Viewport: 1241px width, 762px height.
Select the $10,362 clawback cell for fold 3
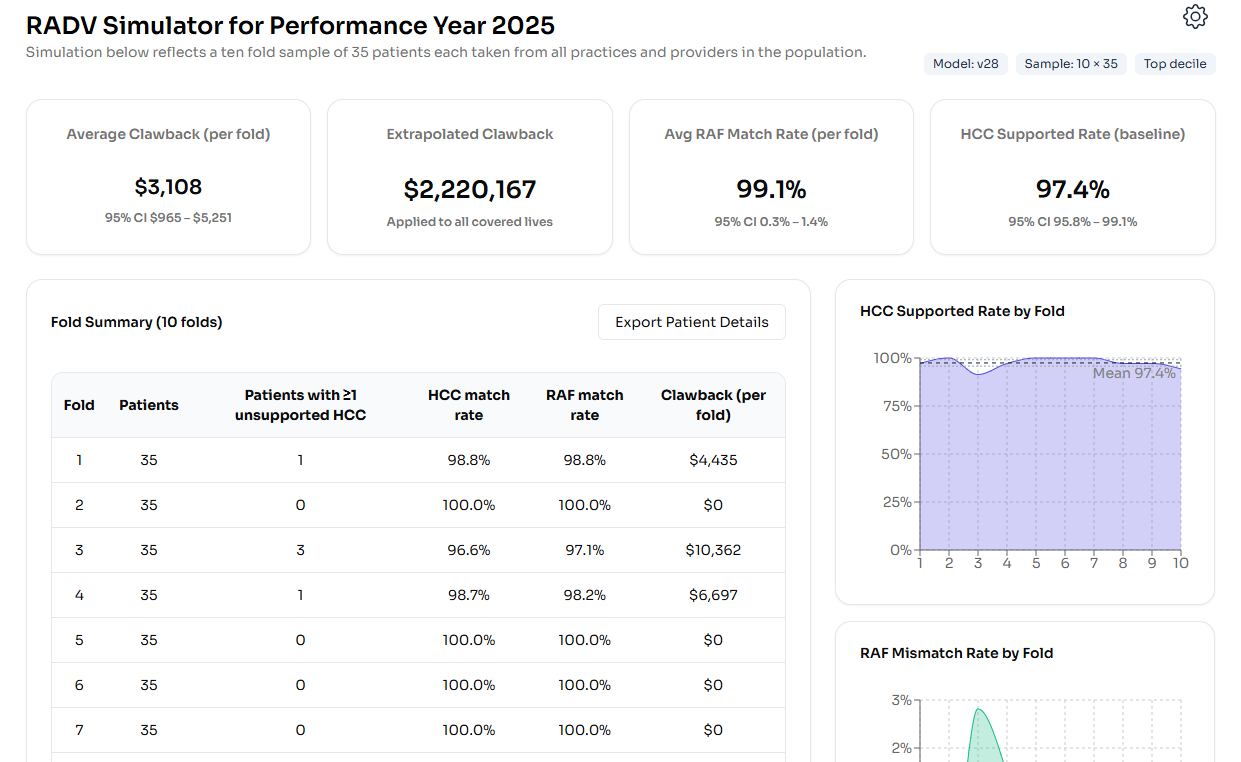713,550
